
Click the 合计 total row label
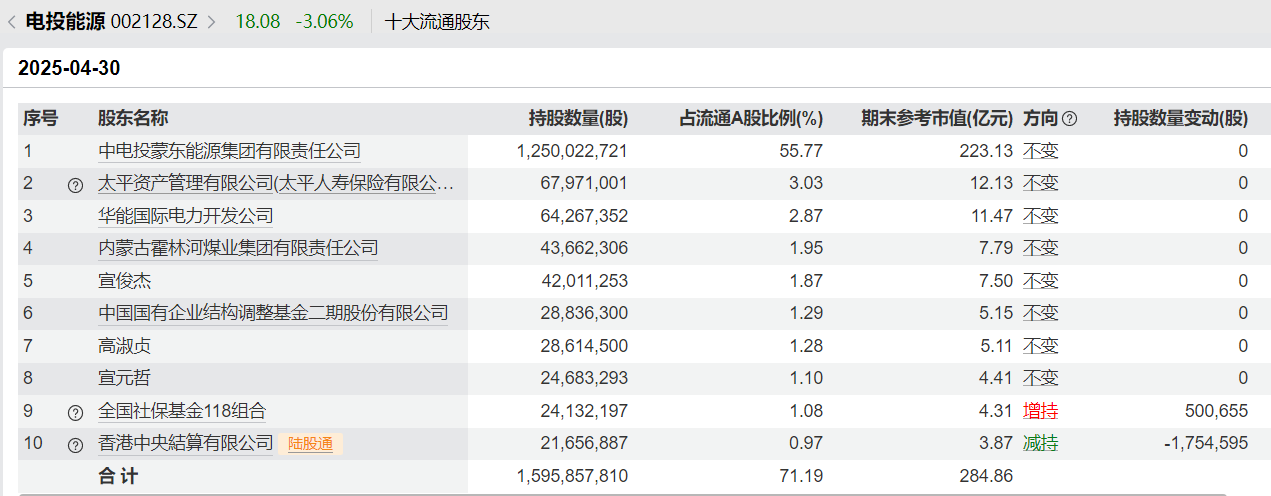(x=118, y=476)
